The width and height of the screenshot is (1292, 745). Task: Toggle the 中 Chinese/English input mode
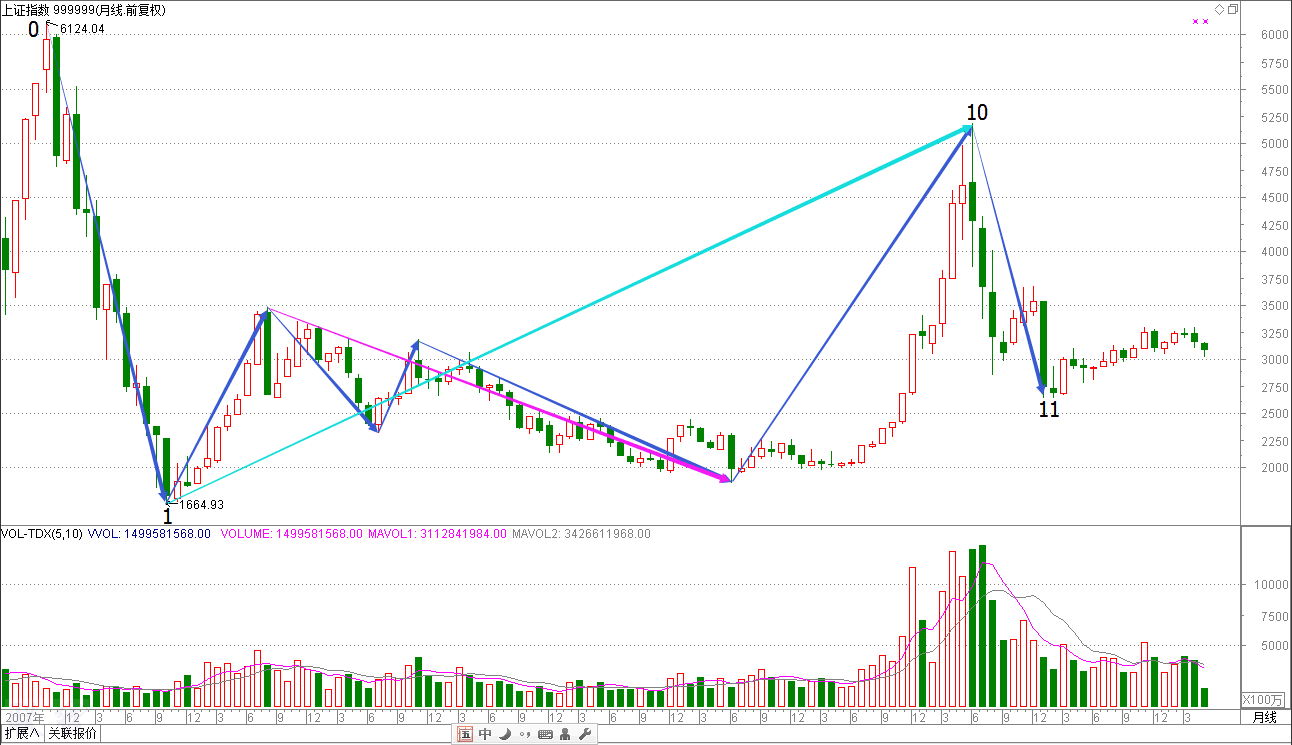point(485,734)
